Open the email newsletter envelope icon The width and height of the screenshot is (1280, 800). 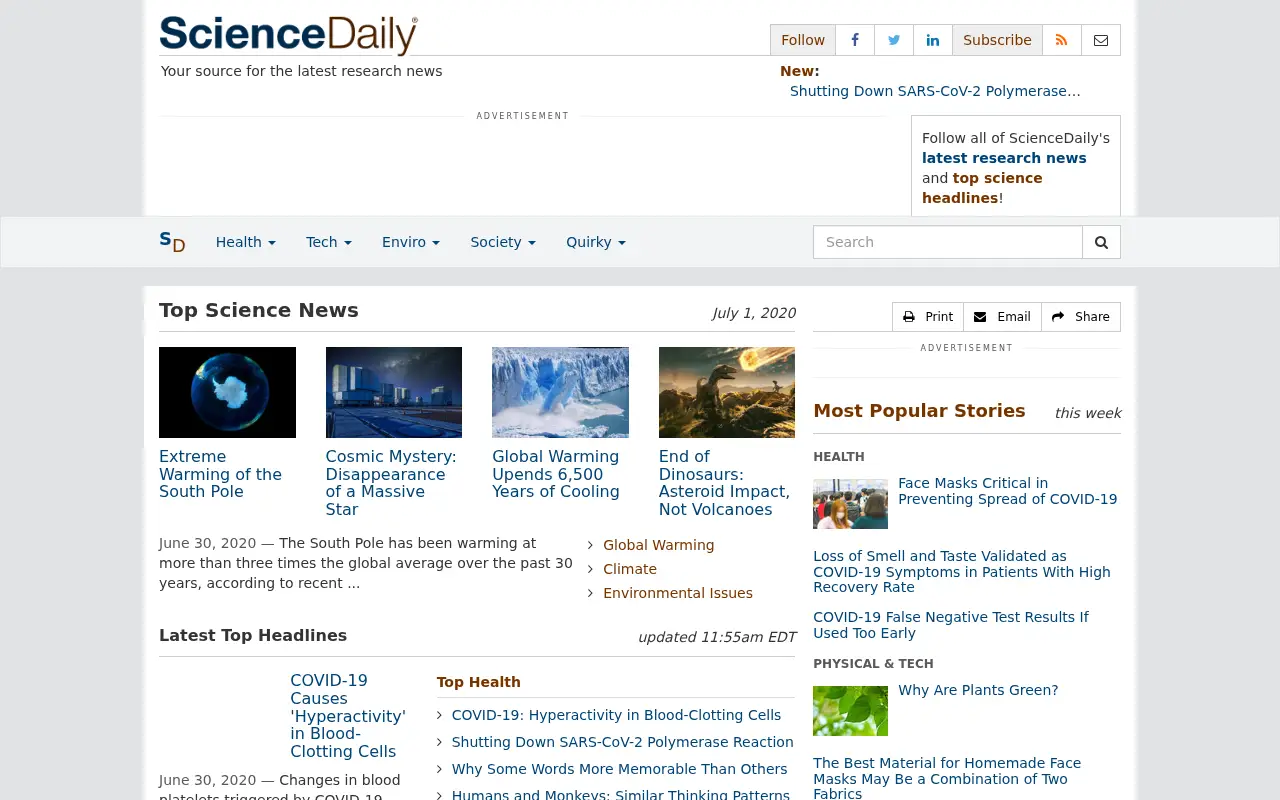coord(1101,40)
